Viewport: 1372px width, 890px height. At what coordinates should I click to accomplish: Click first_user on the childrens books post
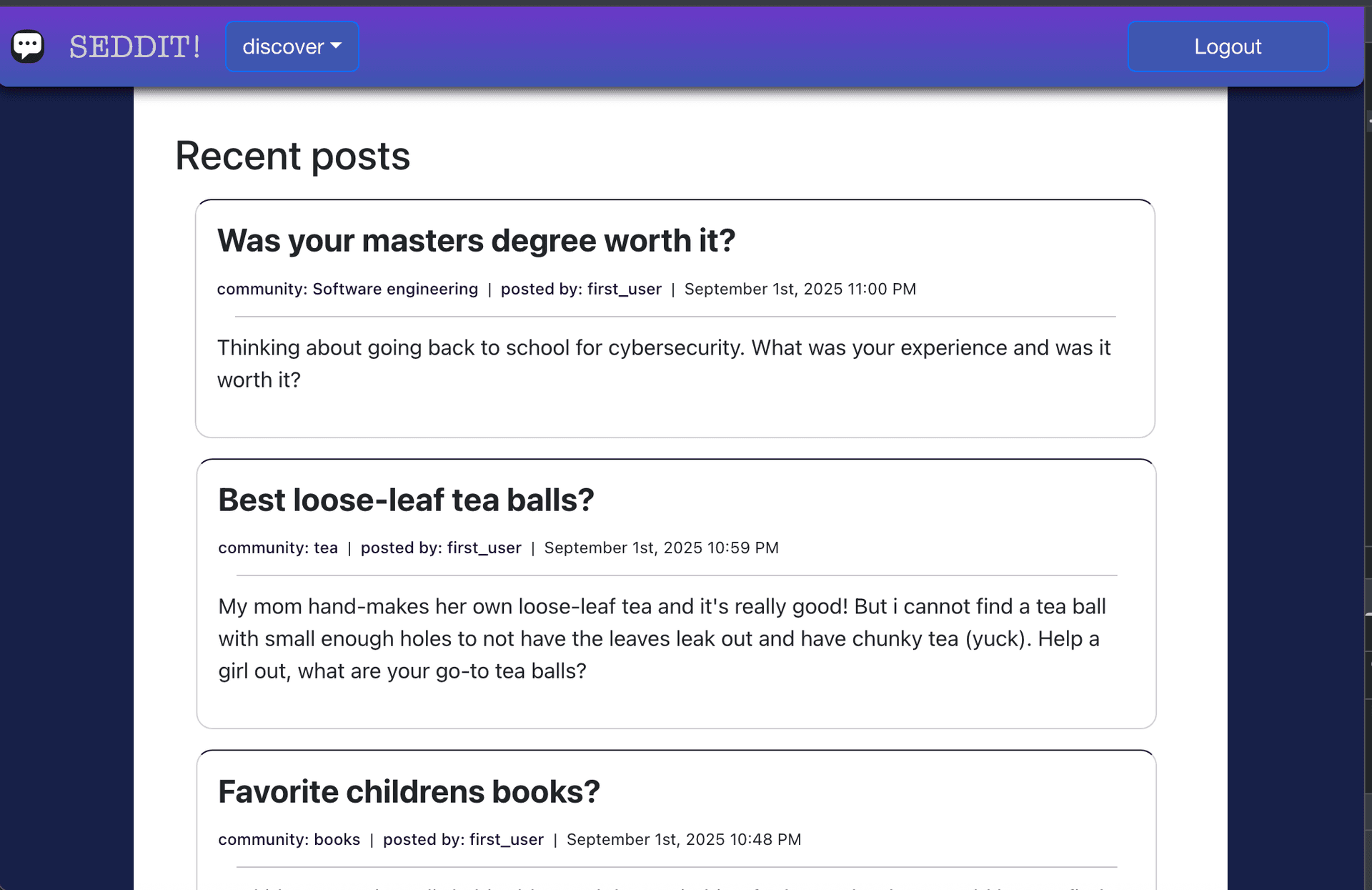click(x=506, y=839)
